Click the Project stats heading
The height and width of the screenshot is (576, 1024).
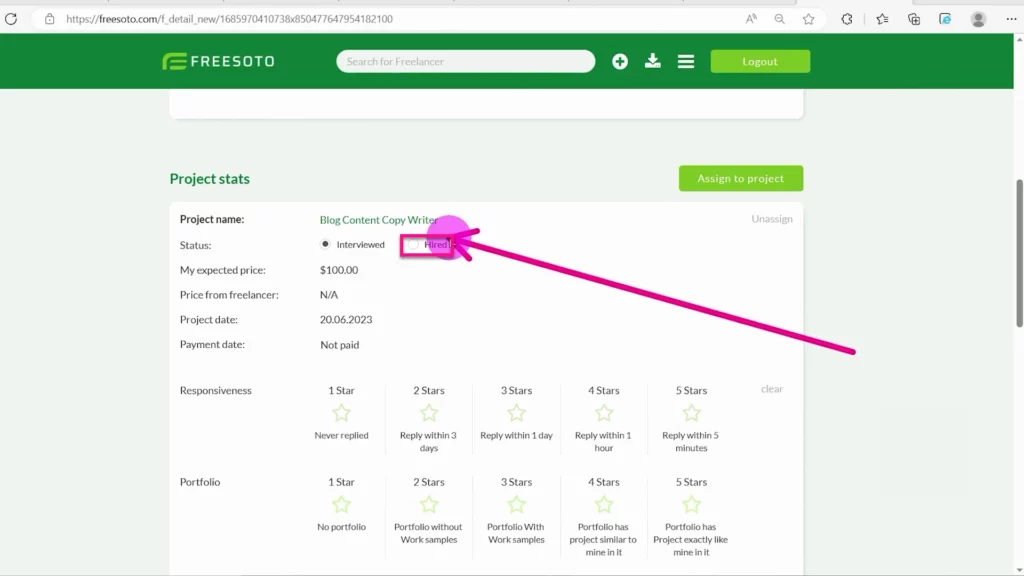pos(210,178)
